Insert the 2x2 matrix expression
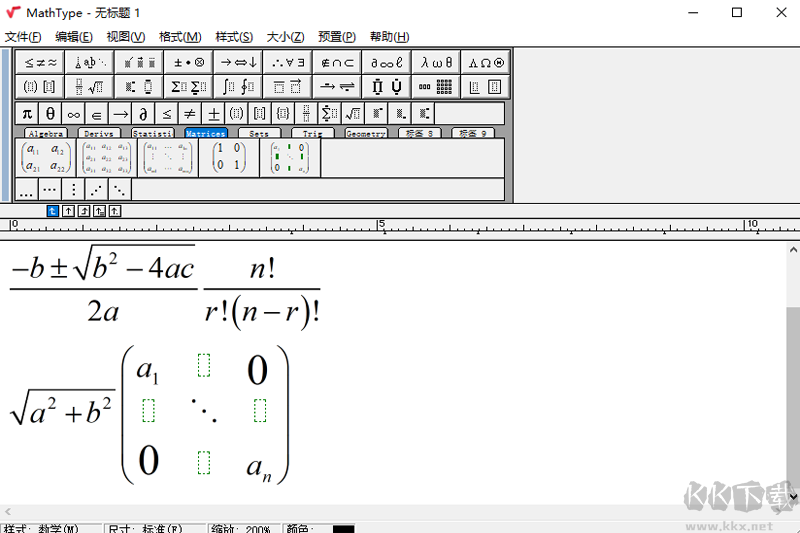The width and height of the screenshot is (800, 533). coord(45,158)
